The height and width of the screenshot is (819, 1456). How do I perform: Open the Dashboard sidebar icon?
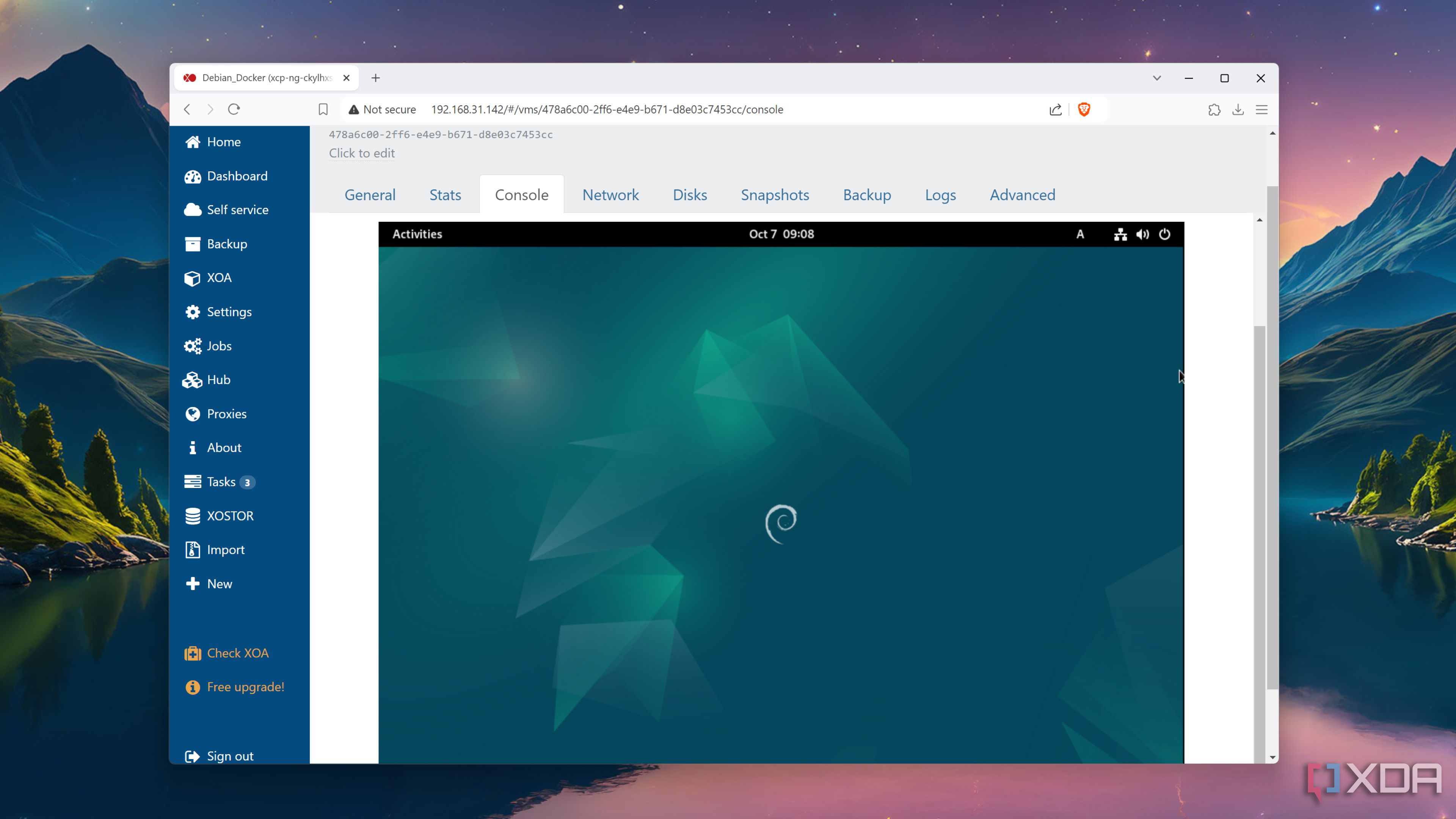tap(192, 176)
